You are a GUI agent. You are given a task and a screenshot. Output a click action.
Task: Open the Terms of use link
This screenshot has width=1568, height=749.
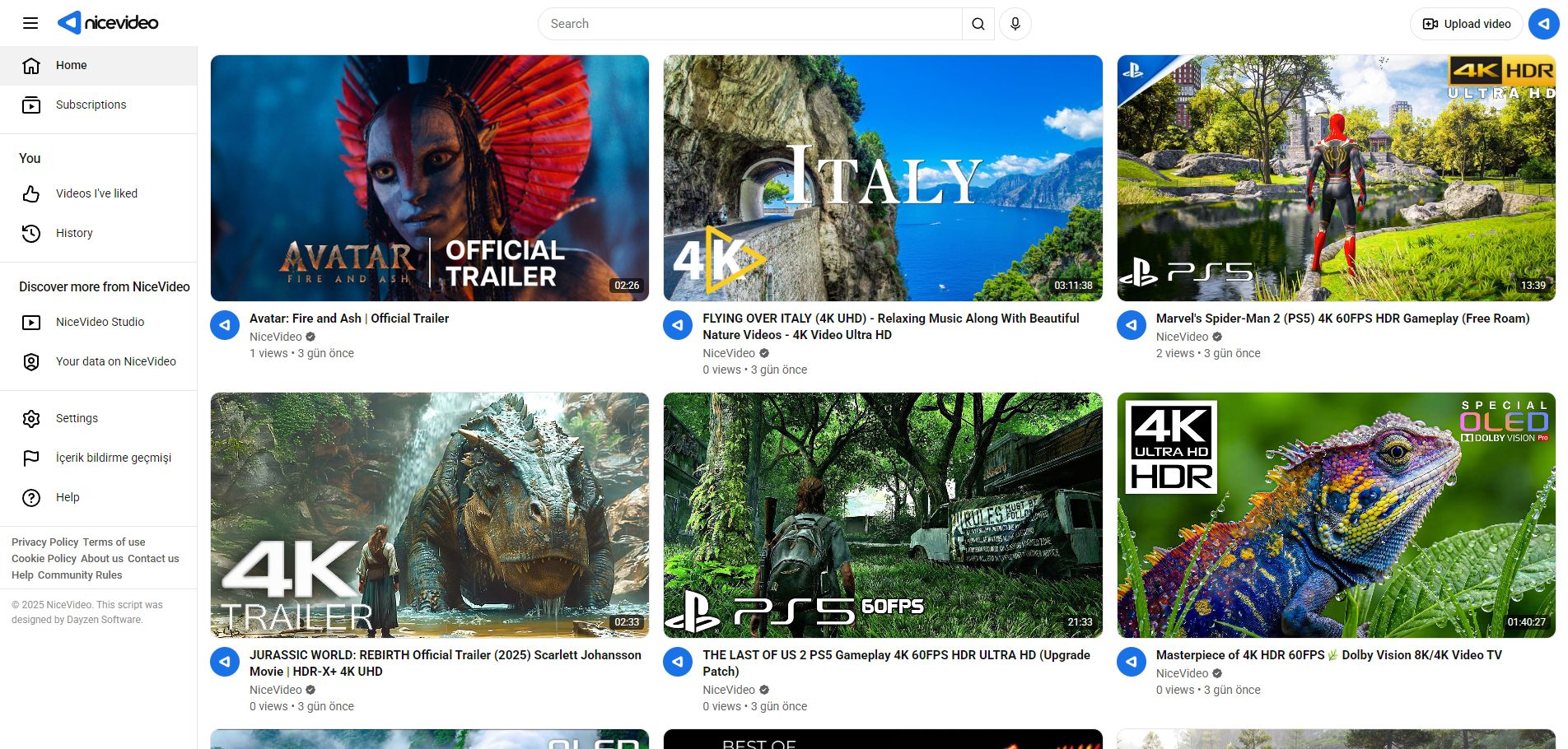(x=114, y=542)
